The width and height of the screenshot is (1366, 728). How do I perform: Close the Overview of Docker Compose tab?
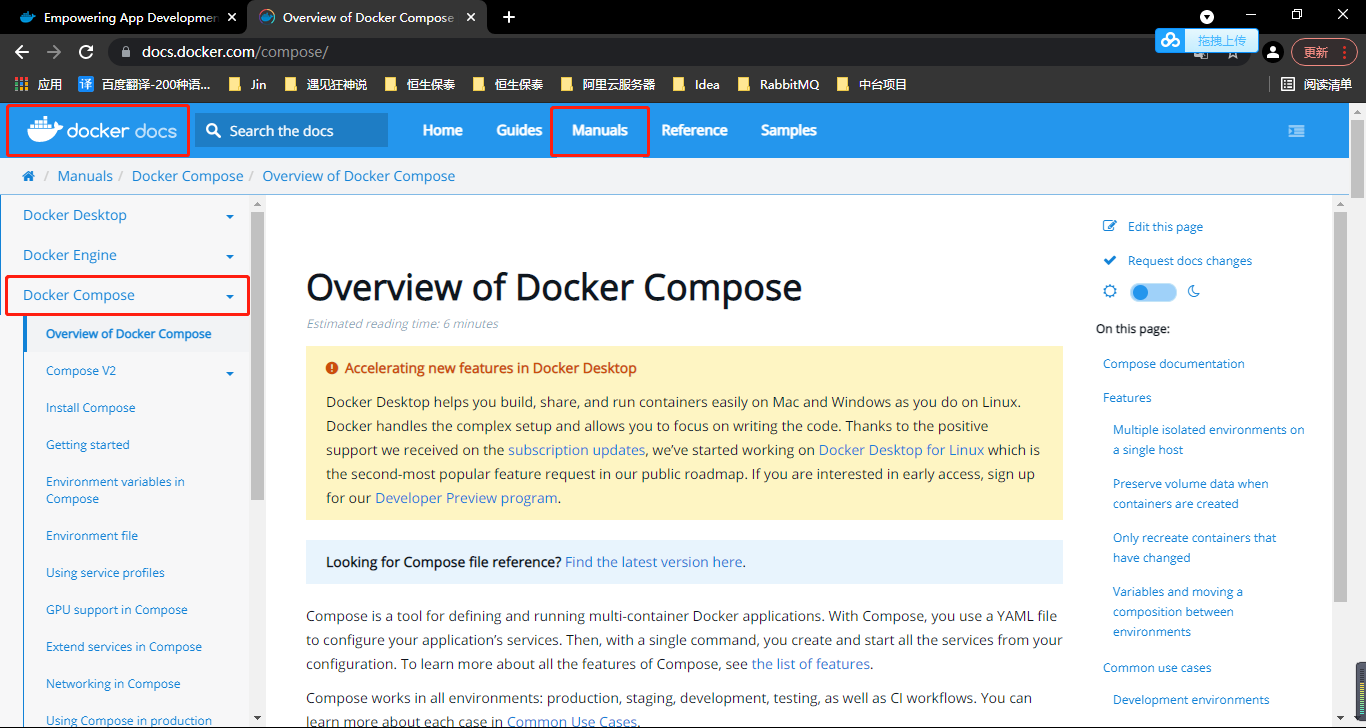(472, 17)
